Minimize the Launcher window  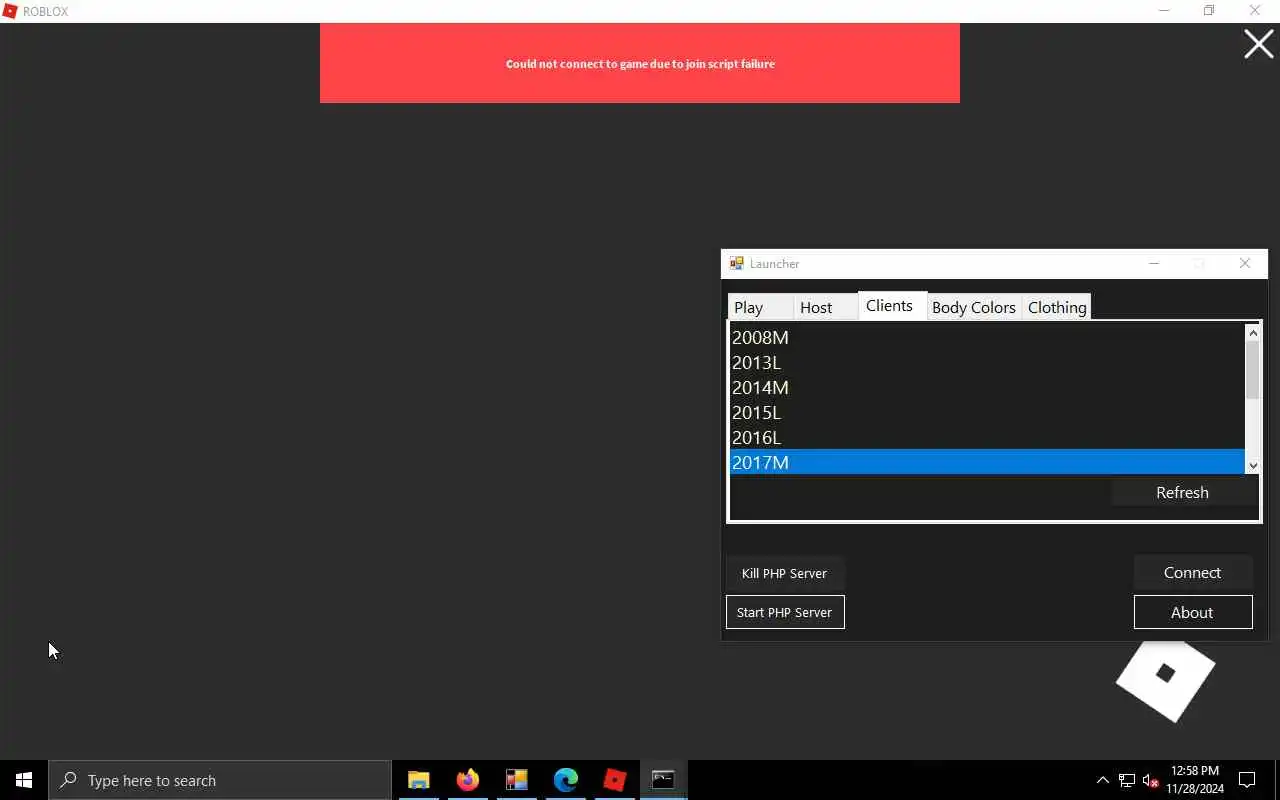(x=1154, y=263)
